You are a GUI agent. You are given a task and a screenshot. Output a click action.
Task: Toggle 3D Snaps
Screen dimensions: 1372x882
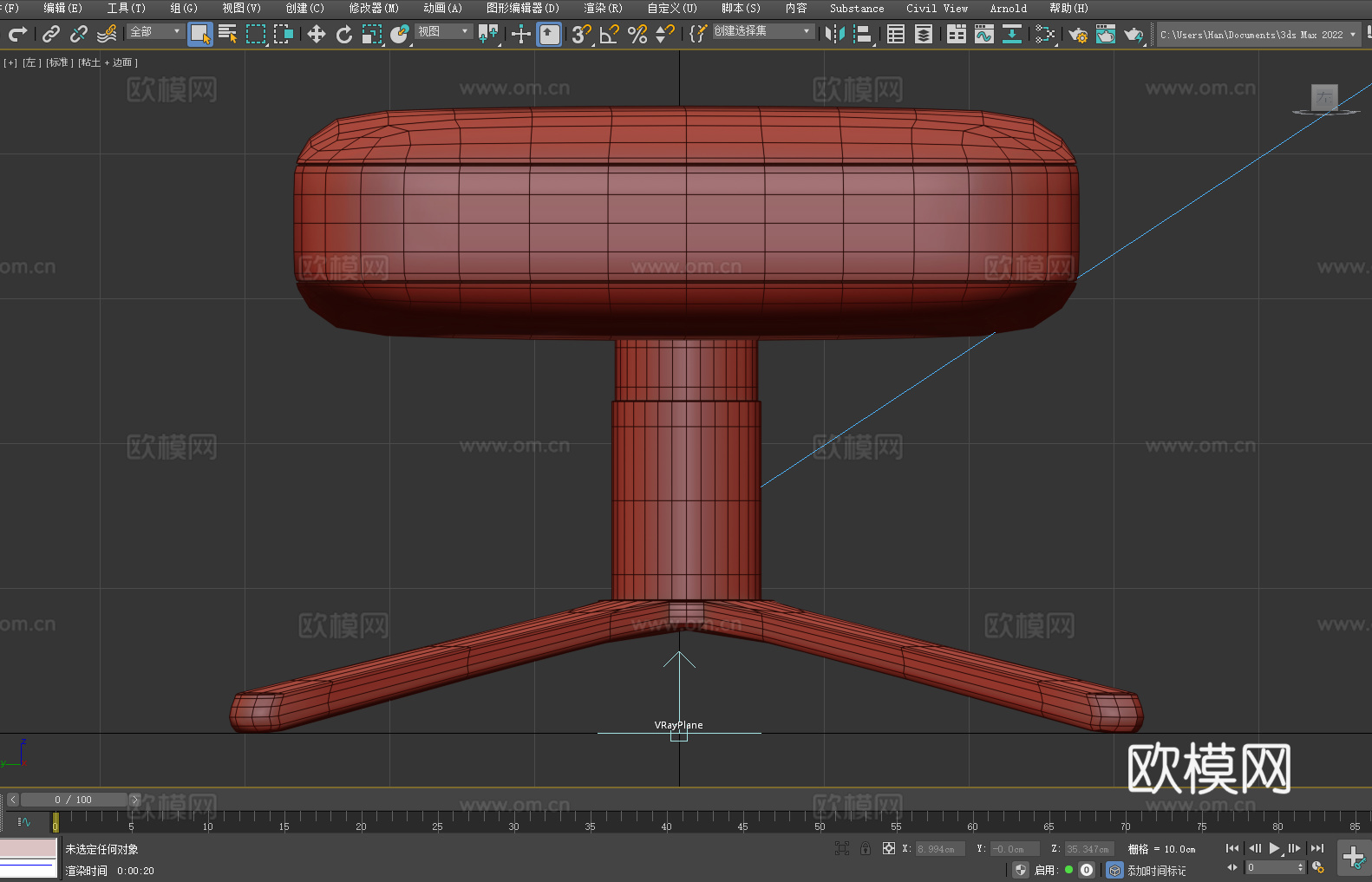[x=582, y=34]
